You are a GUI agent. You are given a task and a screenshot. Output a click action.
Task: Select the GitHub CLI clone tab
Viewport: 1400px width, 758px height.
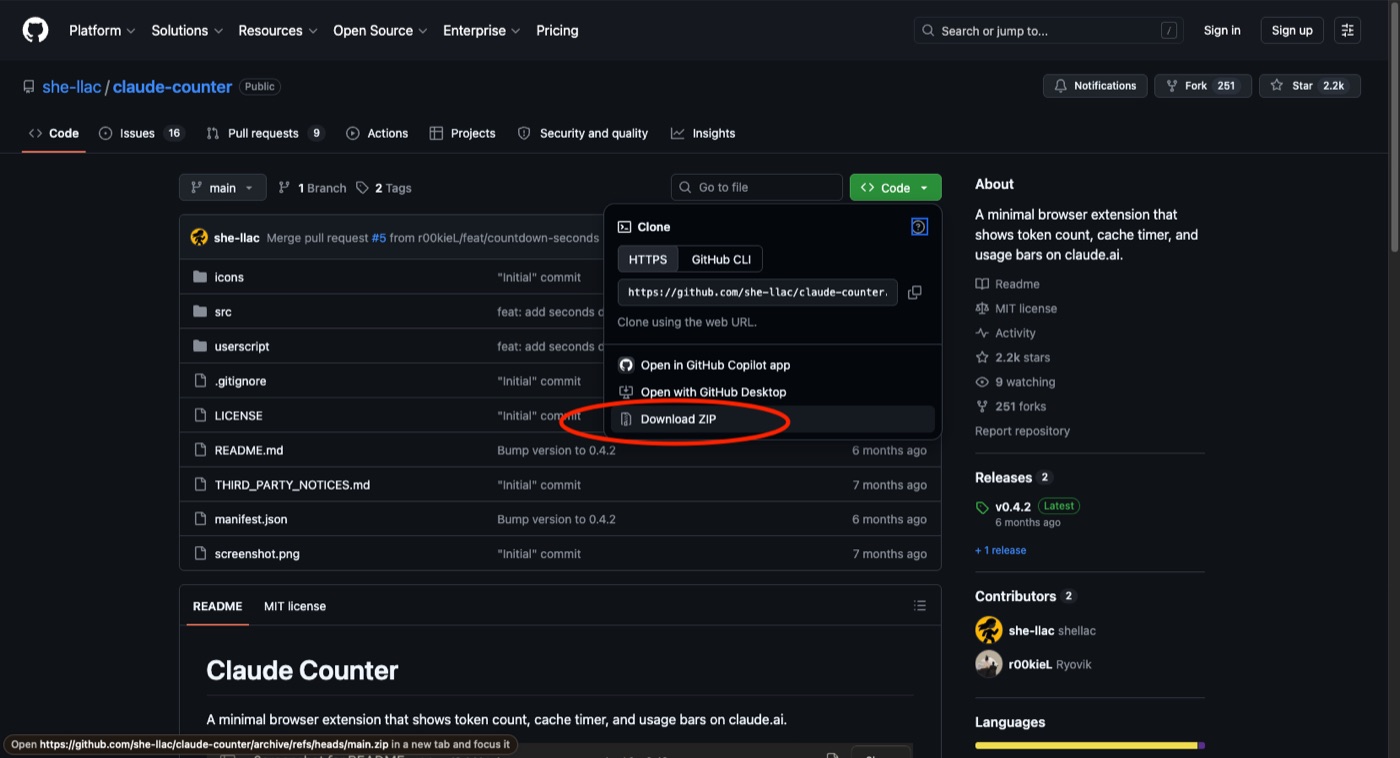[721, 260]
